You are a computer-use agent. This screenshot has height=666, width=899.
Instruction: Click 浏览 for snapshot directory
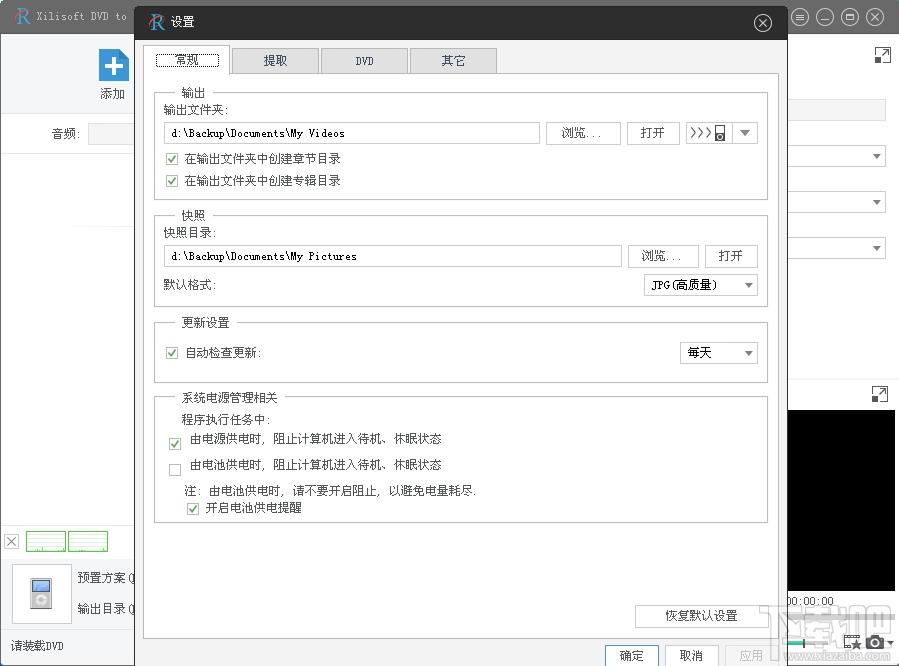(x=663, y=256)
